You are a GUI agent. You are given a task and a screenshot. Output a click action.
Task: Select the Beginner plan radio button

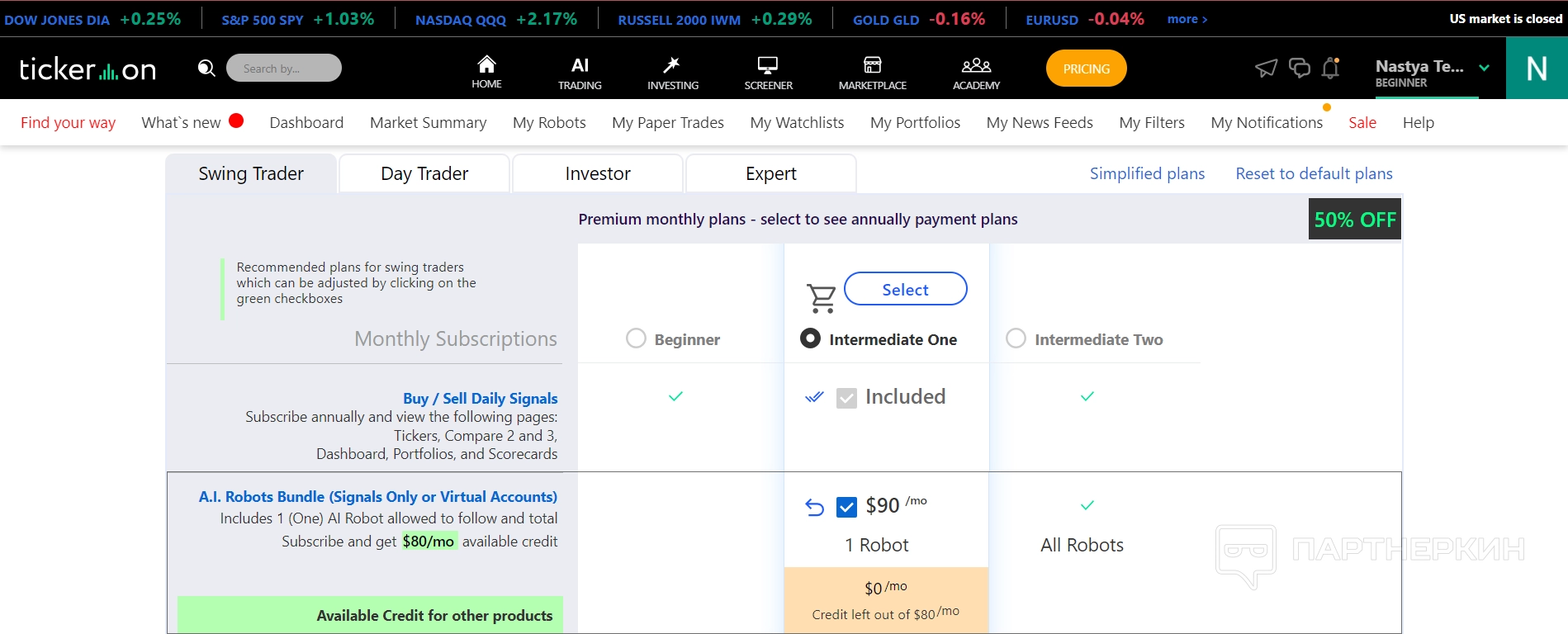(x=636, y=338)
